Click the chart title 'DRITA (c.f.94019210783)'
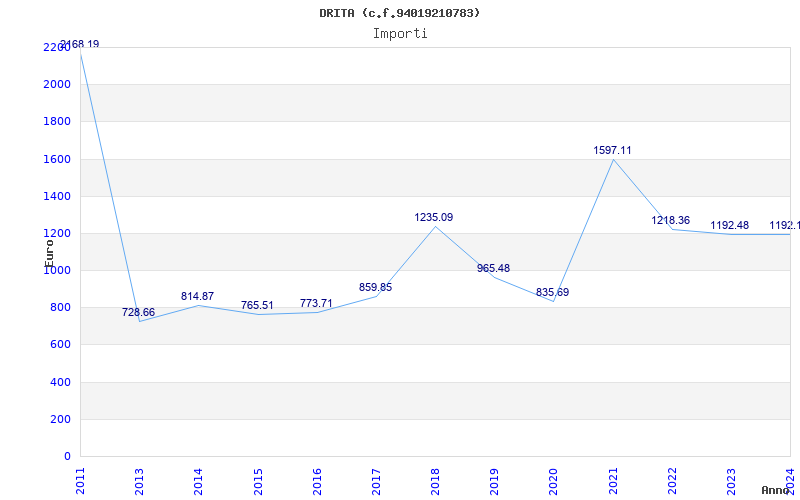The width and height of the screenshot is (800, 500). pyautogui.click(x=399, y=13)
